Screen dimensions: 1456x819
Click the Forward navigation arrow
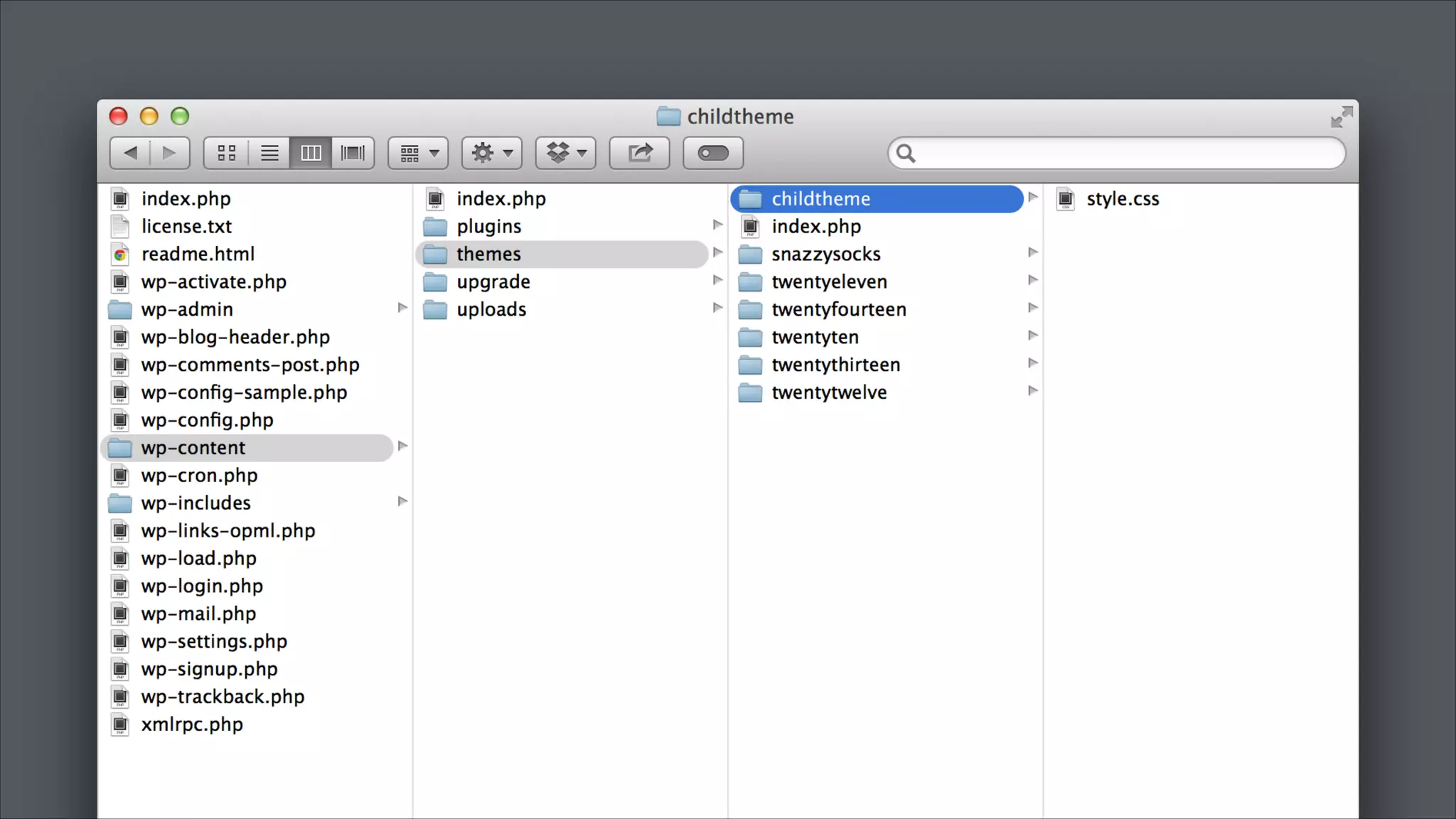pos(169,153)
